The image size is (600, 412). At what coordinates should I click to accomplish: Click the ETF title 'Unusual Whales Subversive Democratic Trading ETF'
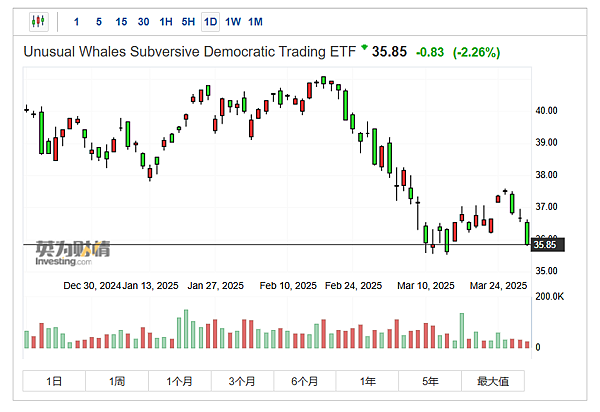click(x=189, y=52)
